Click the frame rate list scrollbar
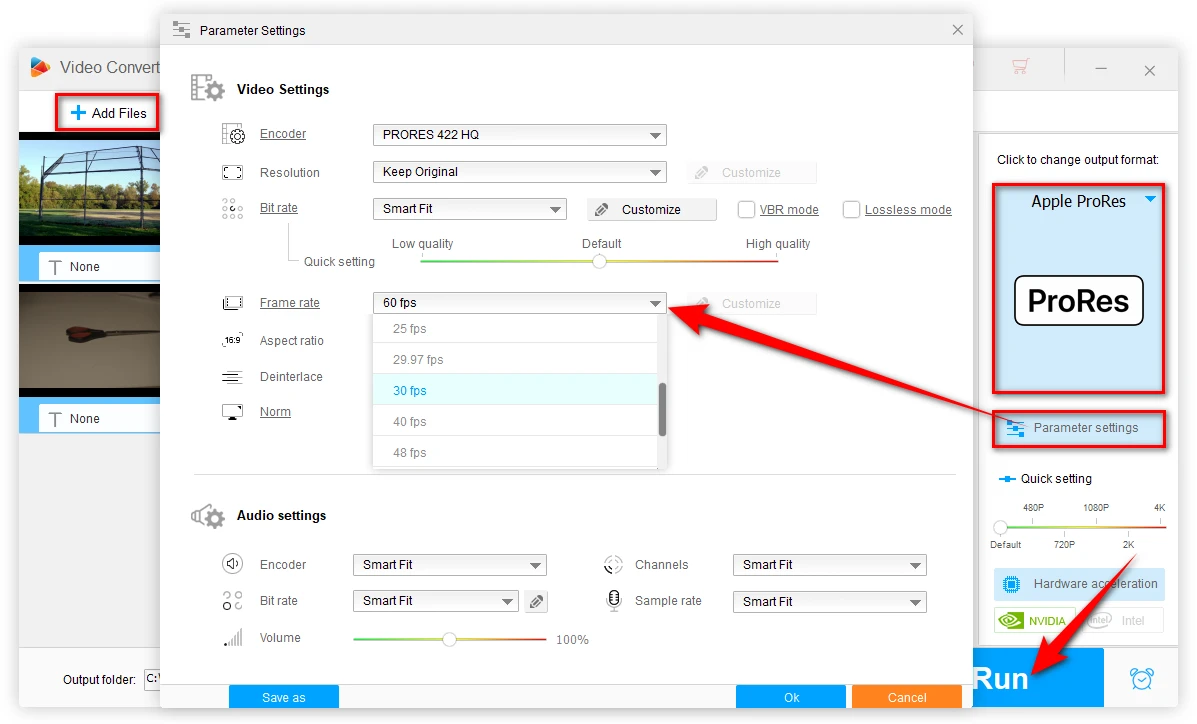This screenshot has height=724, width=1197. coord(662,410)
